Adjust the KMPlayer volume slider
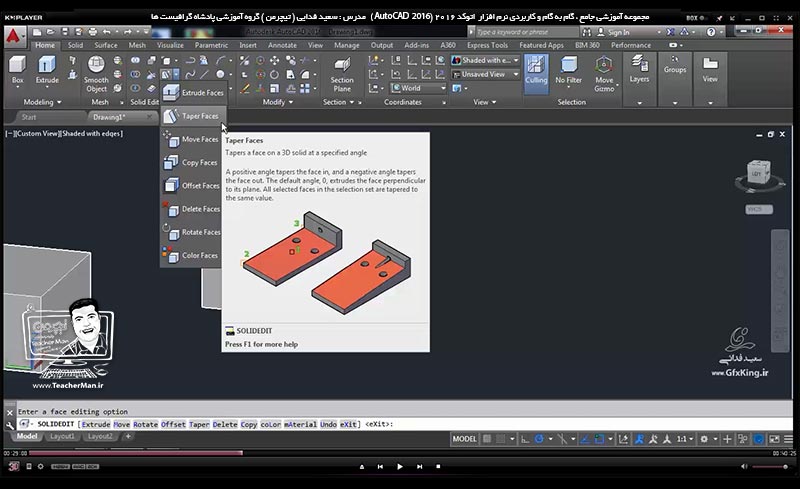This screenshot has width=800, height=489. (770, 467)
